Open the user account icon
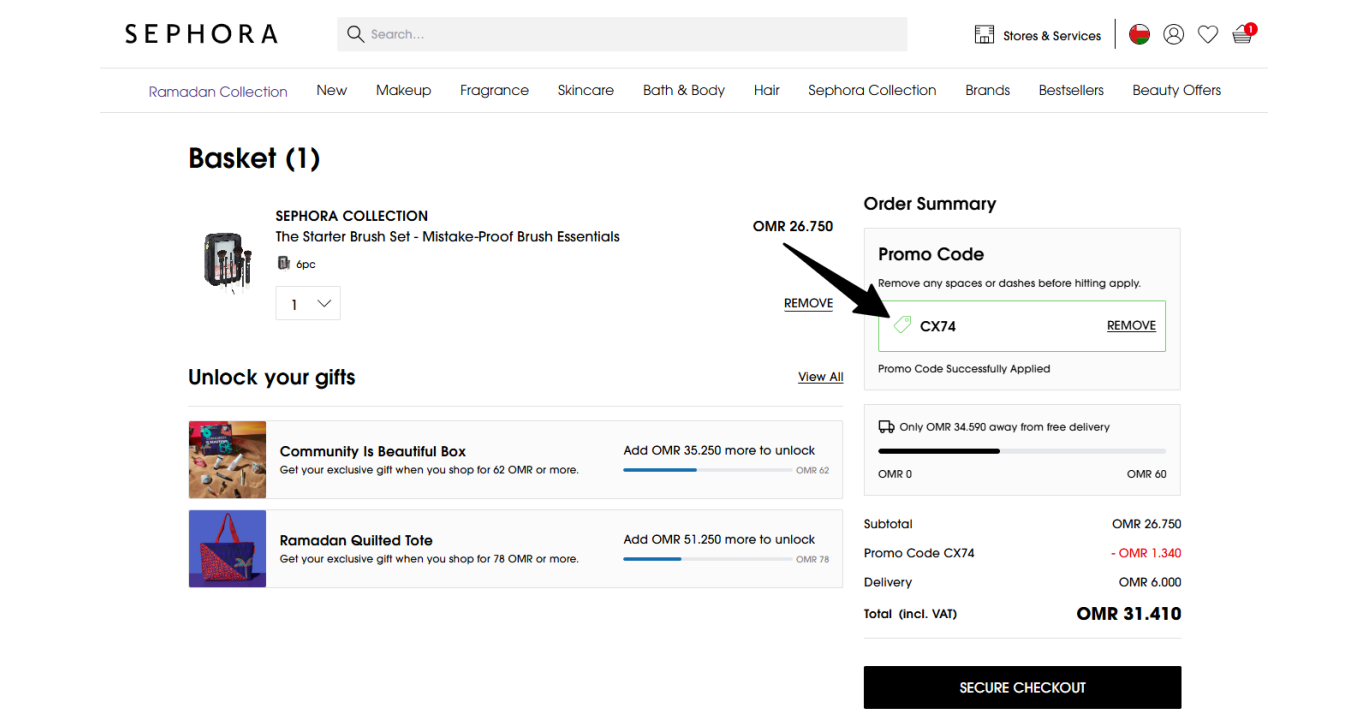 pyautogui.click(x=1174, y=35)
